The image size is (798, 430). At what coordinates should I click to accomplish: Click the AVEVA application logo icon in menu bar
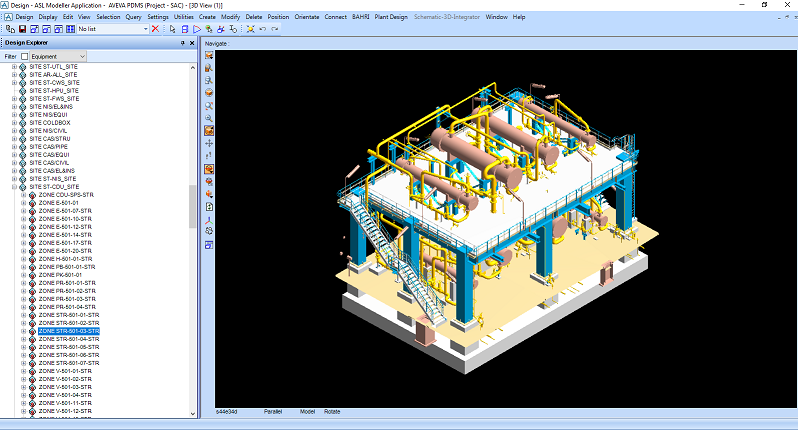8,17
